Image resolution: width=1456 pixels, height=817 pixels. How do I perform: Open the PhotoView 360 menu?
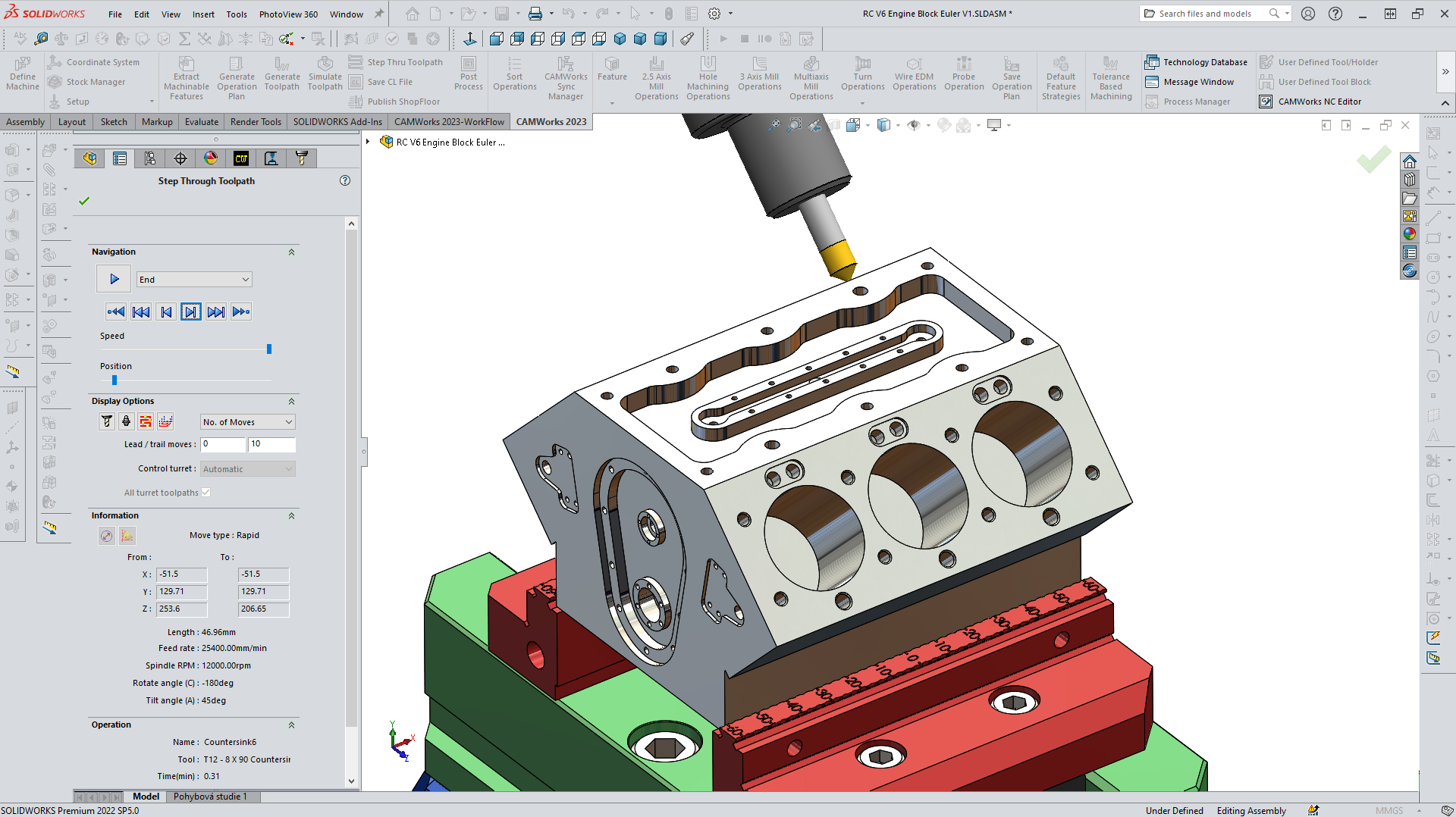(x=288, y=13)
